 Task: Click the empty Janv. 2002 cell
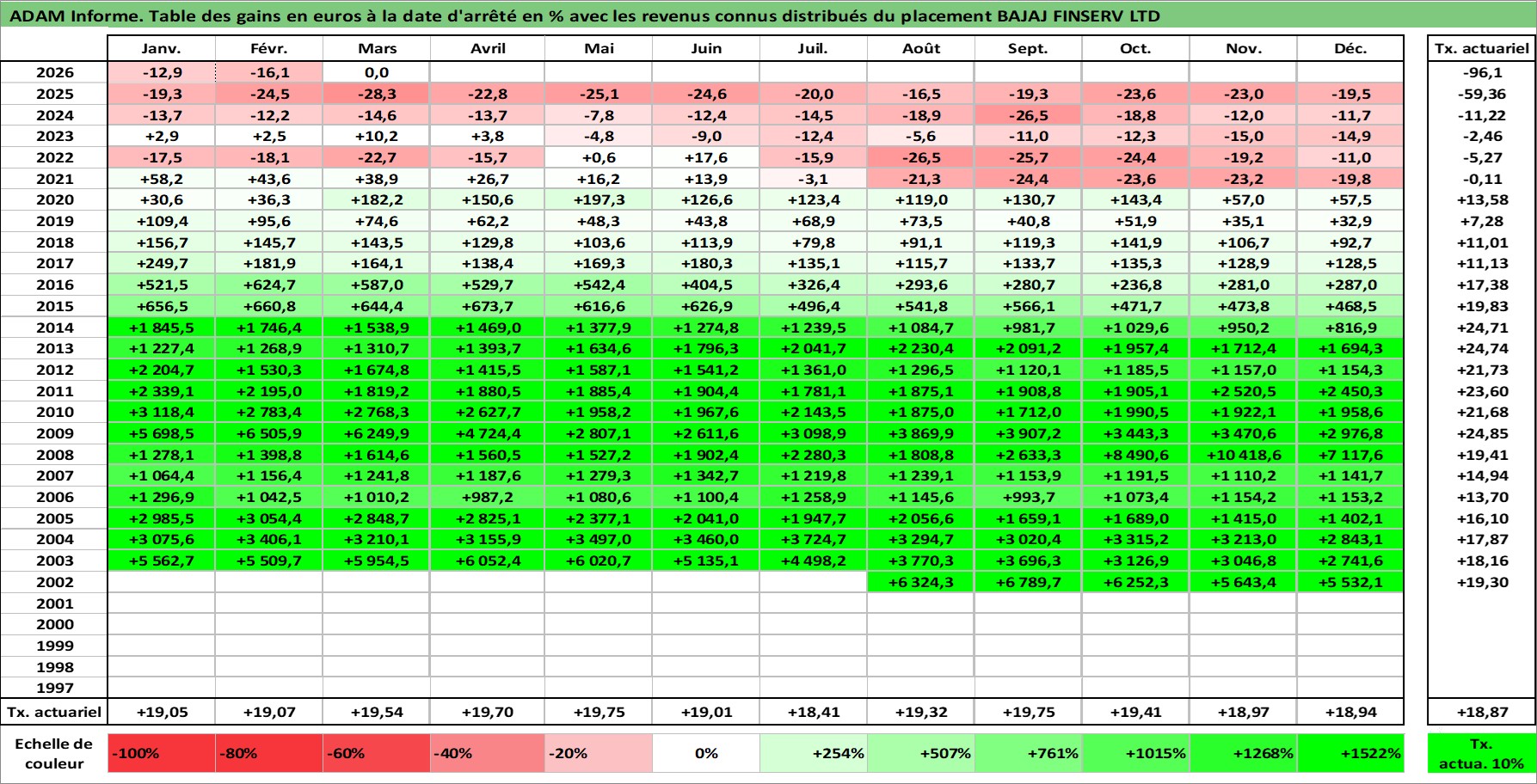pyautogui.click(x=162, y=582)
